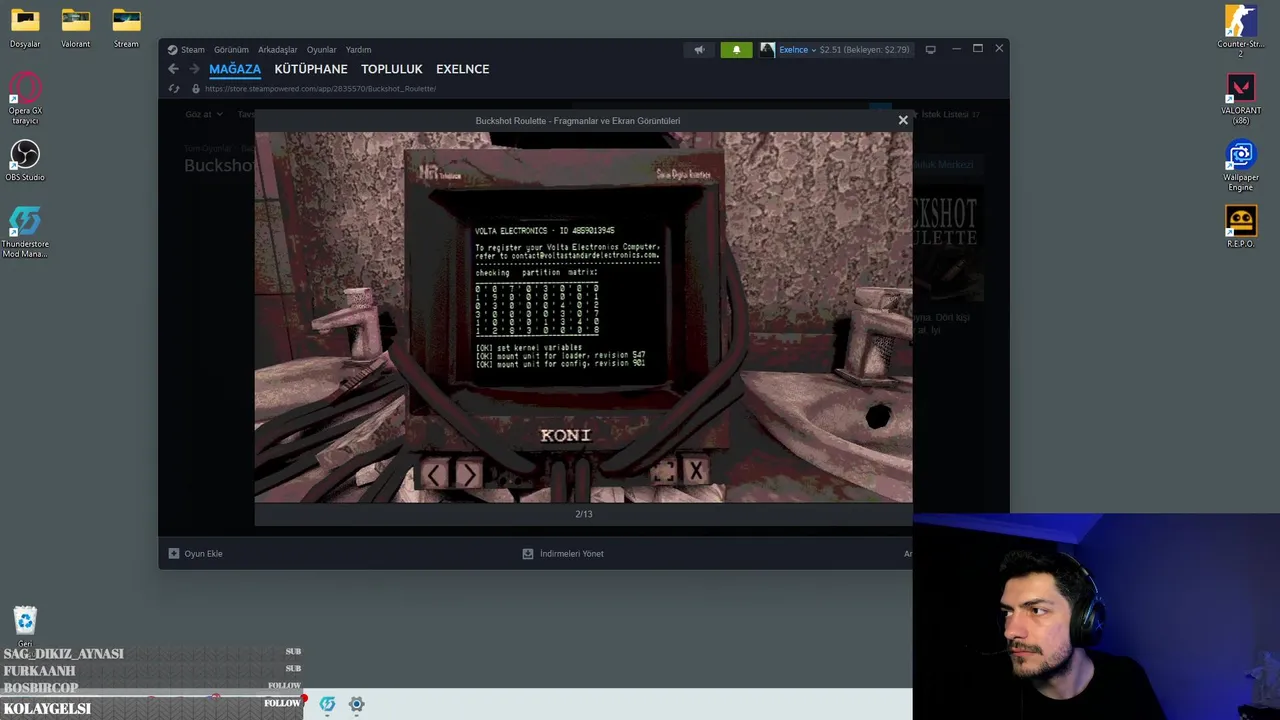The image size is (1280, 720).
Task: Switch to the MAĞAZA tab
Action: [x=235, y=69]
